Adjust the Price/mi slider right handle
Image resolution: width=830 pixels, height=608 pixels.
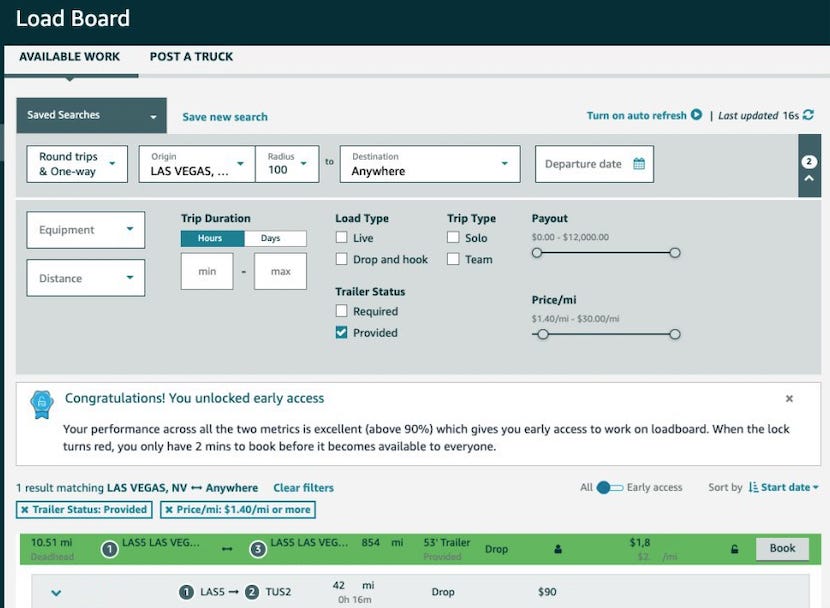click(x=674, y=334)
